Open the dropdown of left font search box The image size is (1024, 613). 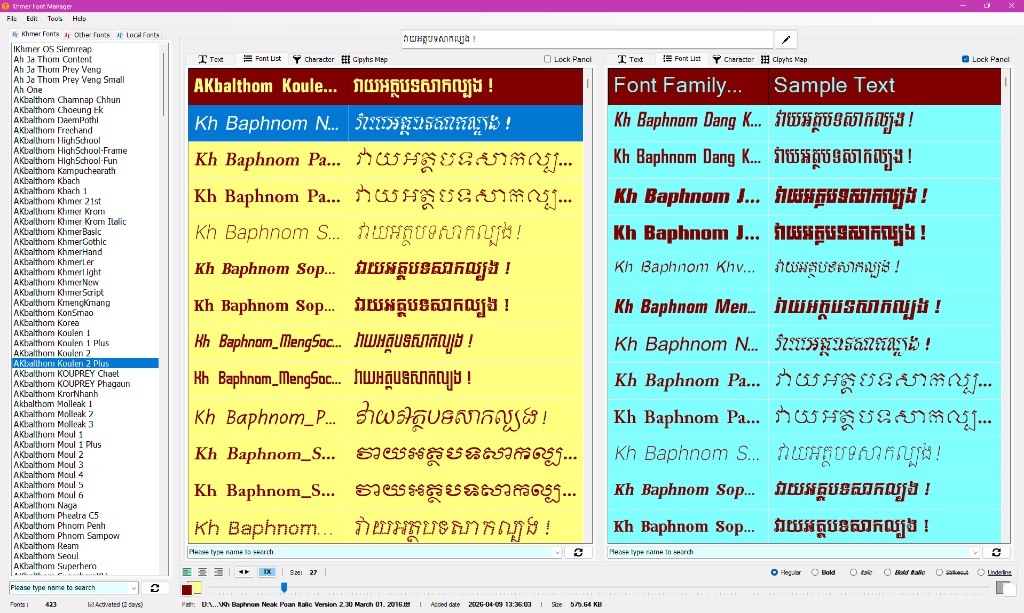133,588
